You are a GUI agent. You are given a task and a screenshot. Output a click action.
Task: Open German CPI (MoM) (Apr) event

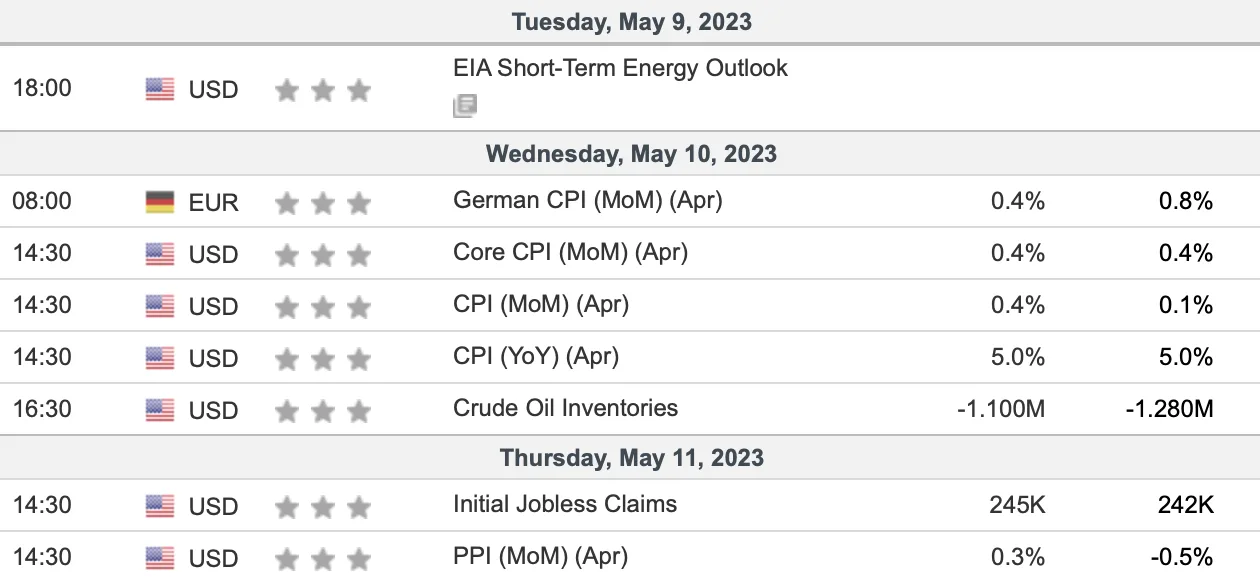[x=588, y=200]
